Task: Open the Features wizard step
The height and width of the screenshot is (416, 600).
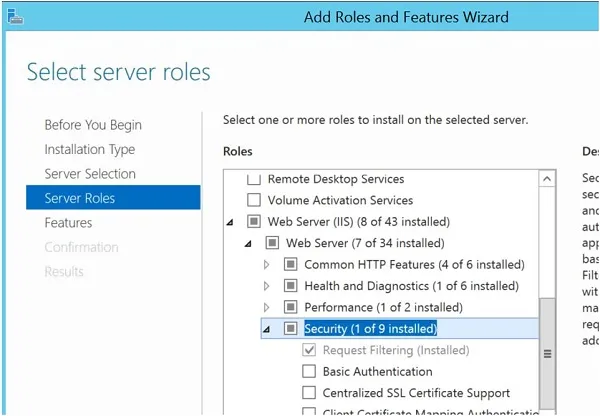Action: (x=68, y=223)
